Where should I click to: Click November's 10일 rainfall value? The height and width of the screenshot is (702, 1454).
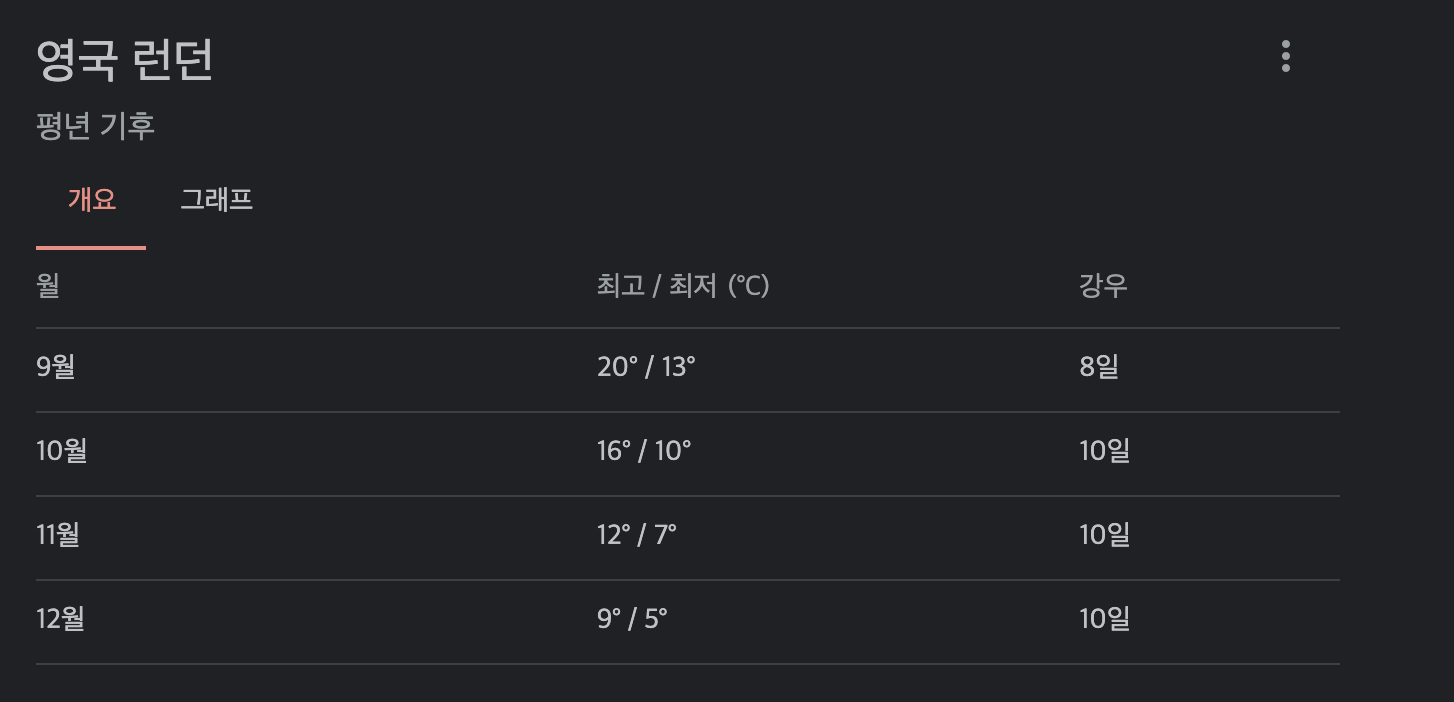point(1105,535)
